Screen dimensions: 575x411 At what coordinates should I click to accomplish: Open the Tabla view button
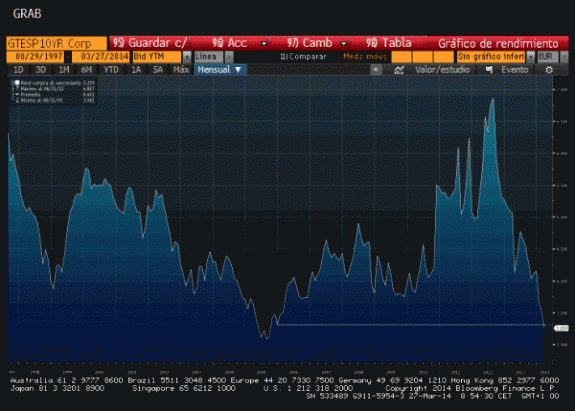point(388,43)
